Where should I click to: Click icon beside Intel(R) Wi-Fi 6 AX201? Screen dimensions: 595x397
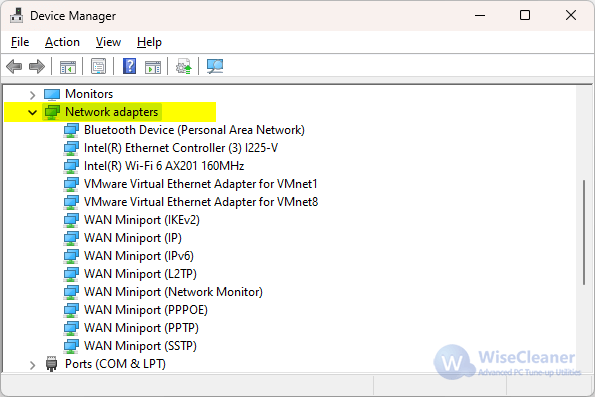[x=71, y=166]
